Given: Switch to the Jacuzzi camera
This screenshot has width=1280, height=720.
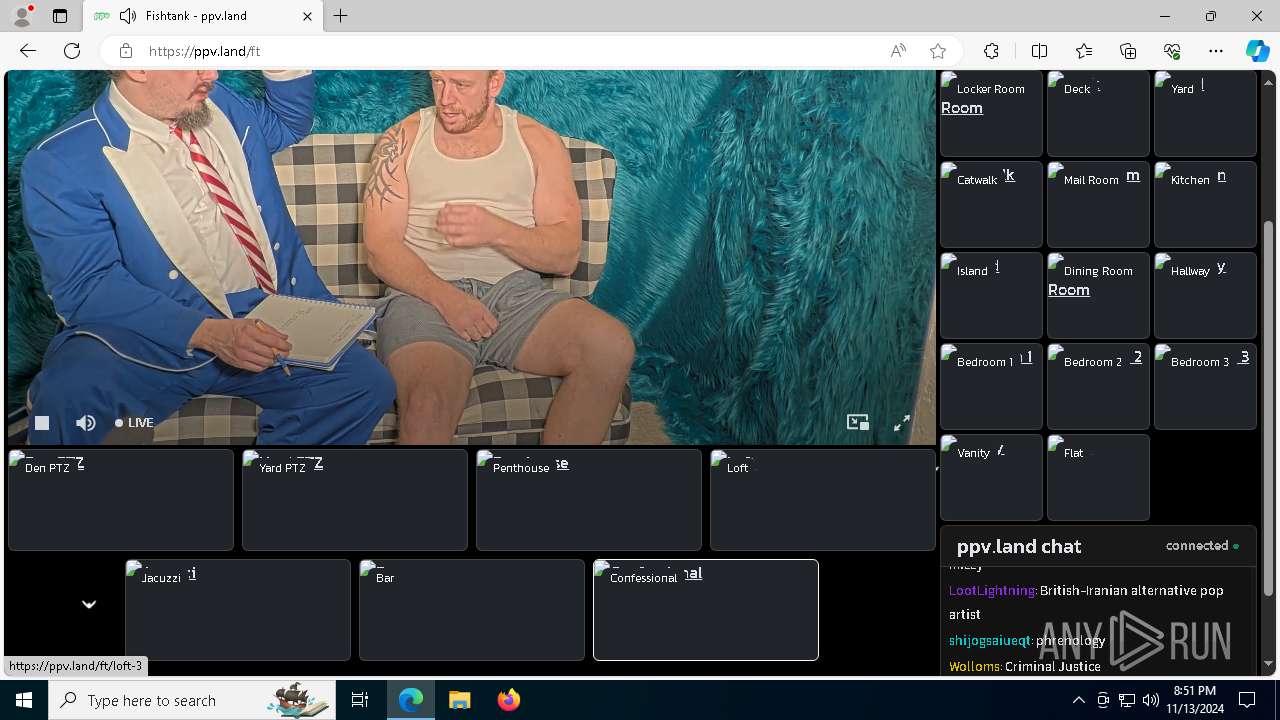Looking at the screenshot, I should (x=238, y=610).
